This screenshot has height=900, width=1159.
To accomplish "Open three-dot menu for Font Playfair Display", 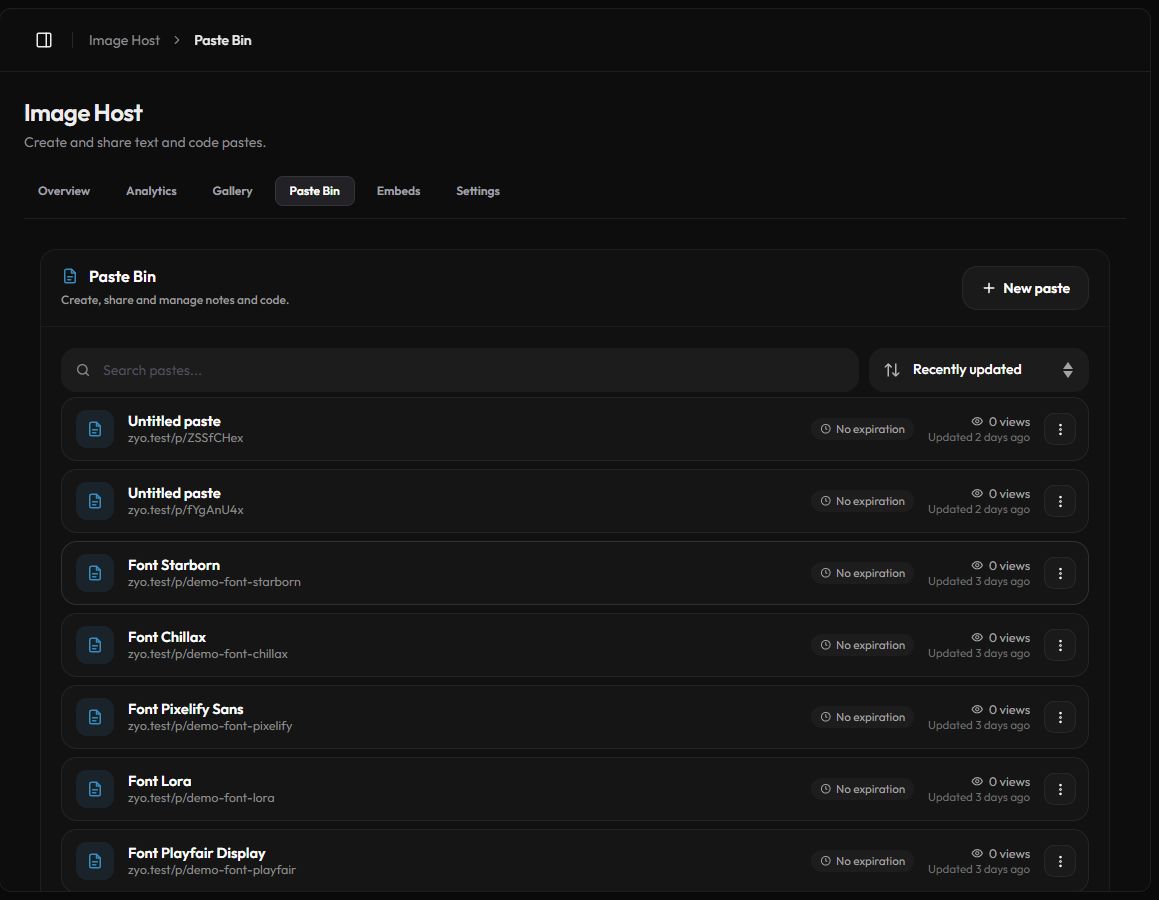I will point(1060,861).
